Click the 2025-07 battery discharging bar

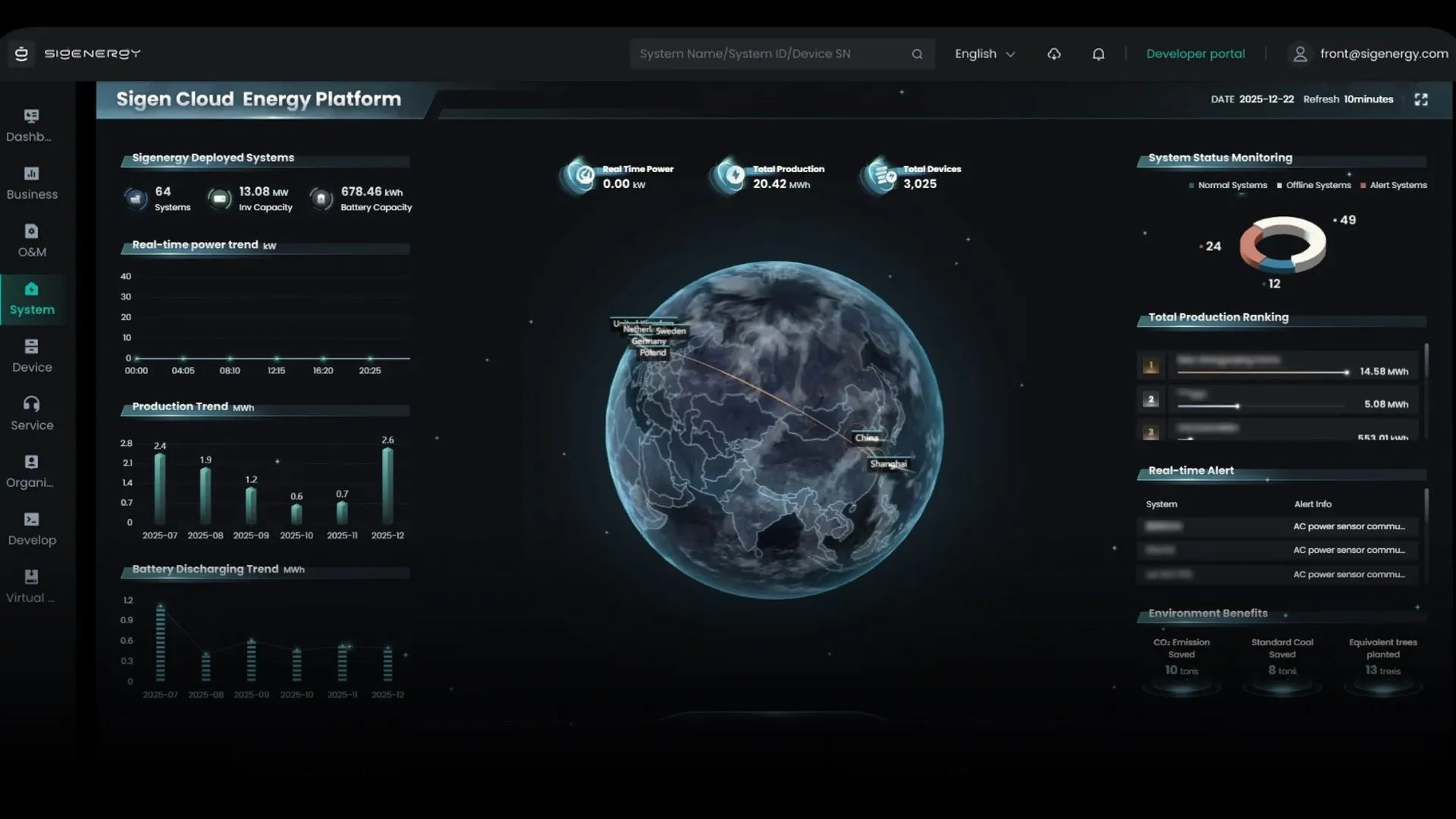pyautogui.click(x=160, y=642)
